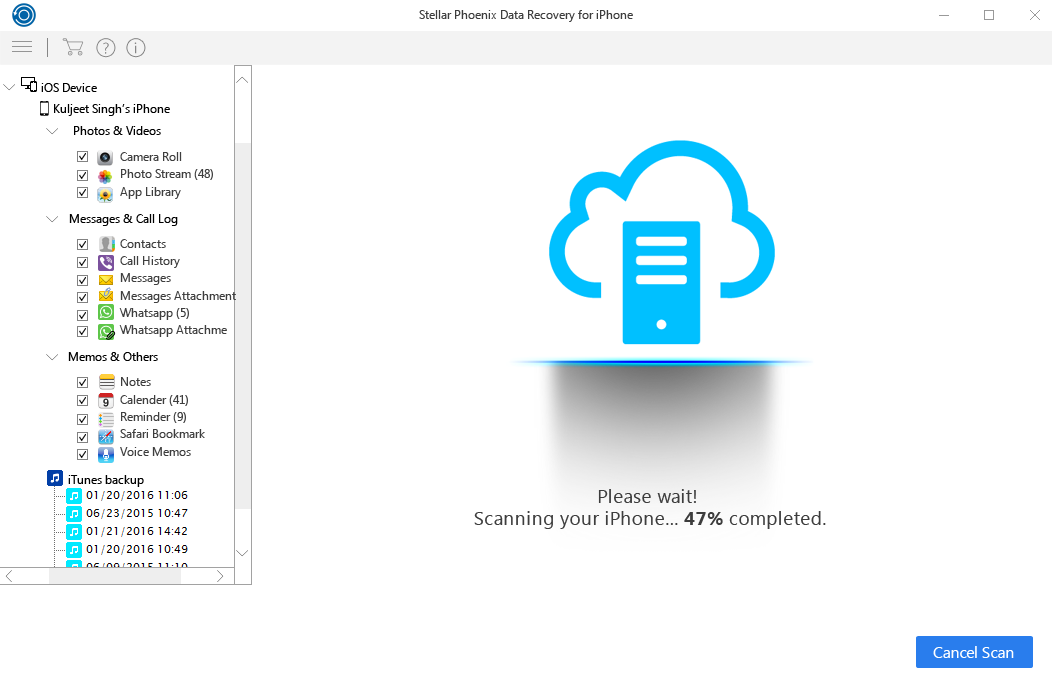
Task: Click the Notes icon
Action: coord(107,382)
